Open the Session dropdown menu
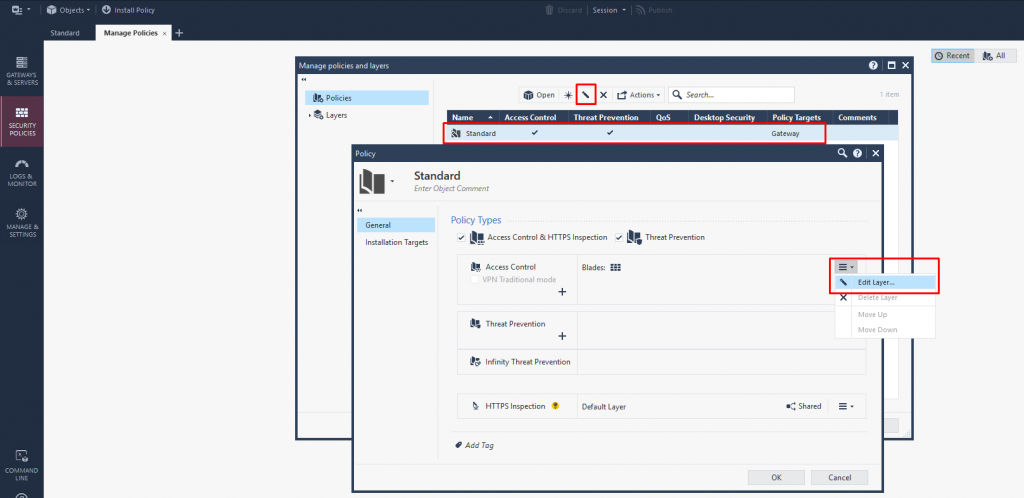 (x=608, y=10)
